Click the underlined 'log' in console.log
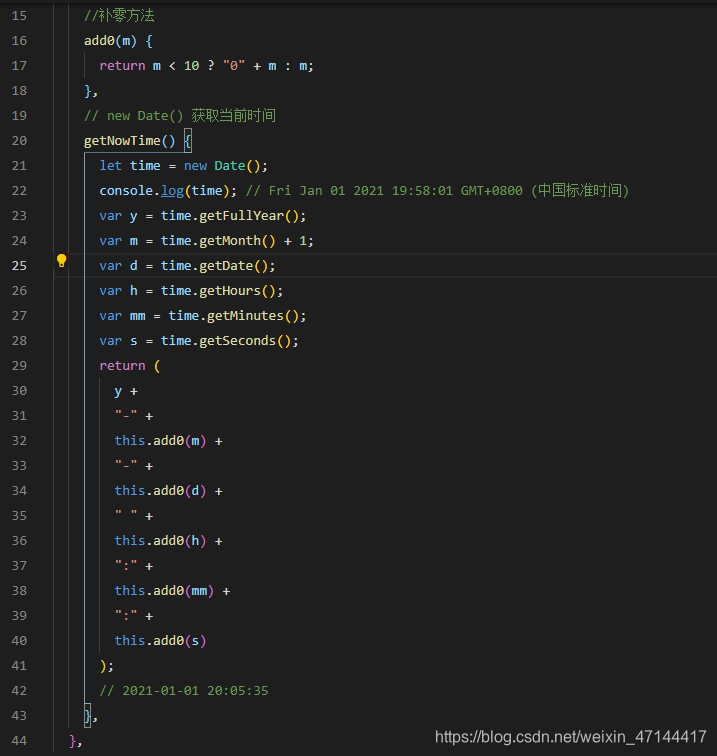The height and width of the screenshot is (756, 717). coord(172,191)
